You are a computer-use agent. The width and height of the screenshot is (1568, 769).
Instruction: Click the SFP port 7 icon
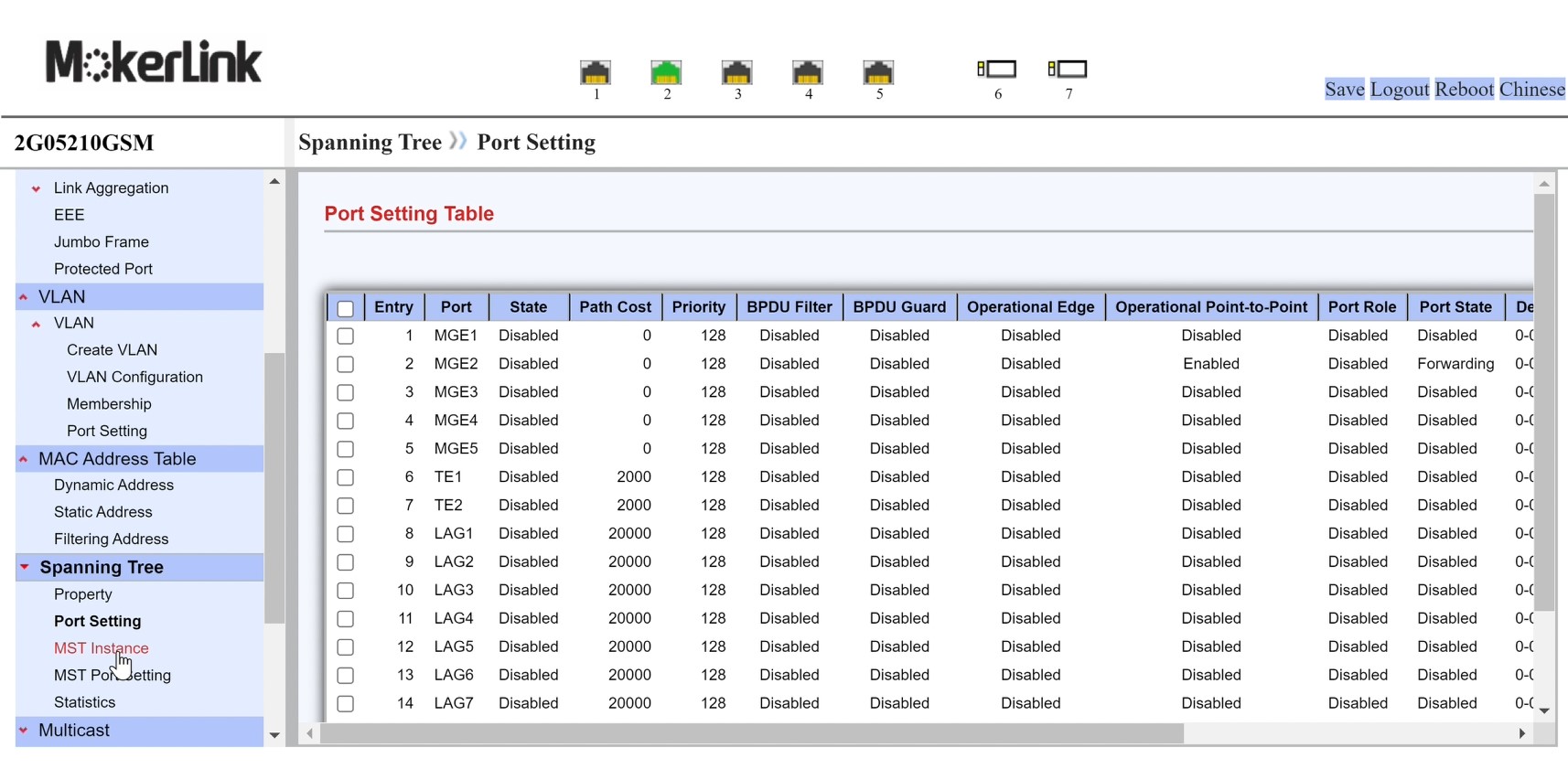(1068, 69)
